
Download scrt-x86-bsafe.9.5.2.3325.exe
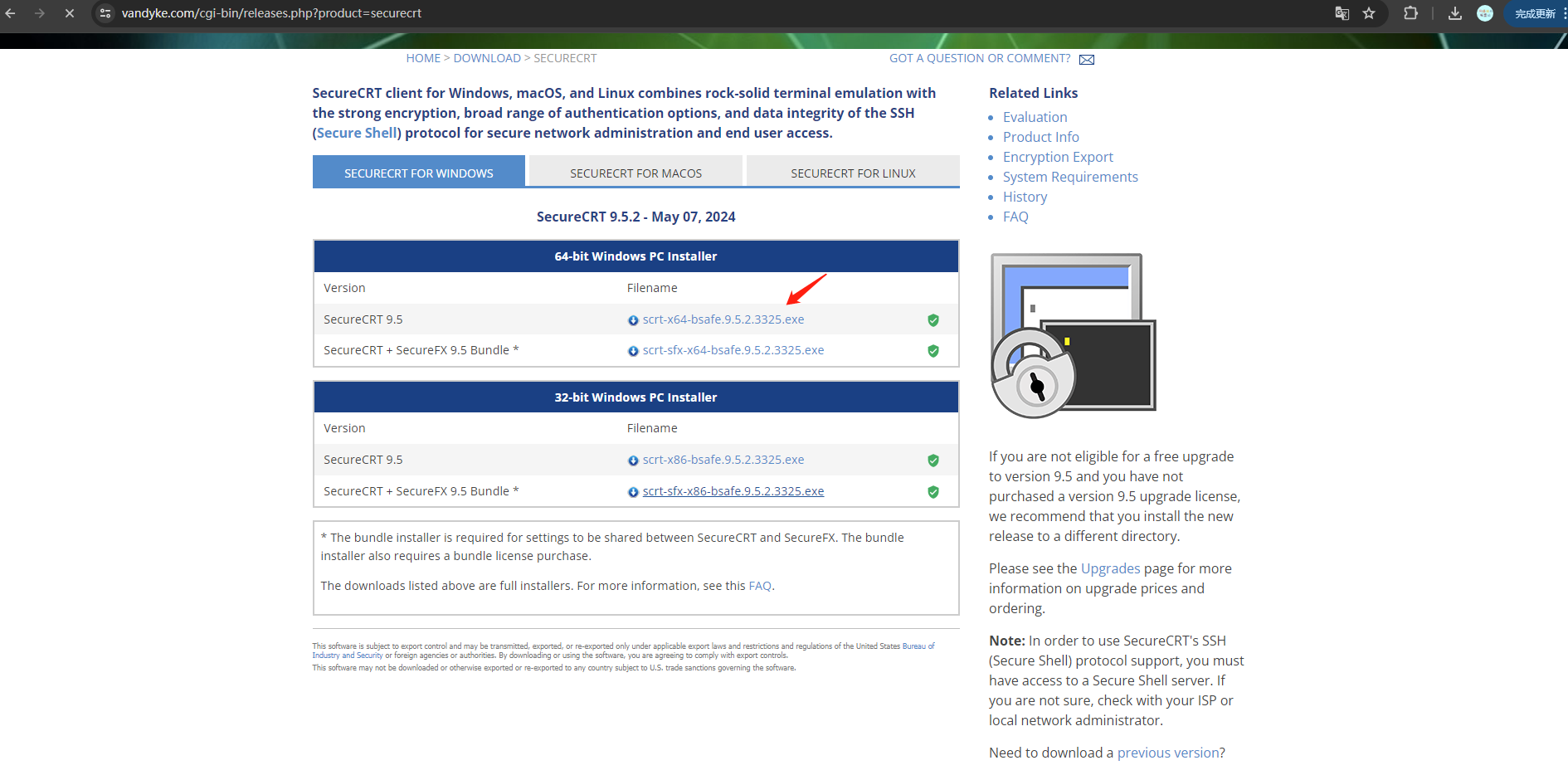click(723, 460)
